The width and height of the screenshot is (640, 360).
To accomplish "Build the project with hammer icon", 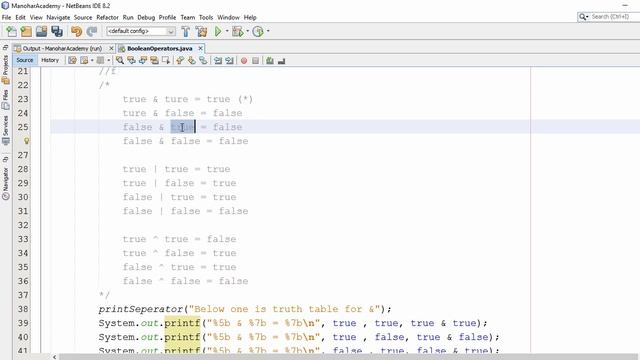I will 186,31.
